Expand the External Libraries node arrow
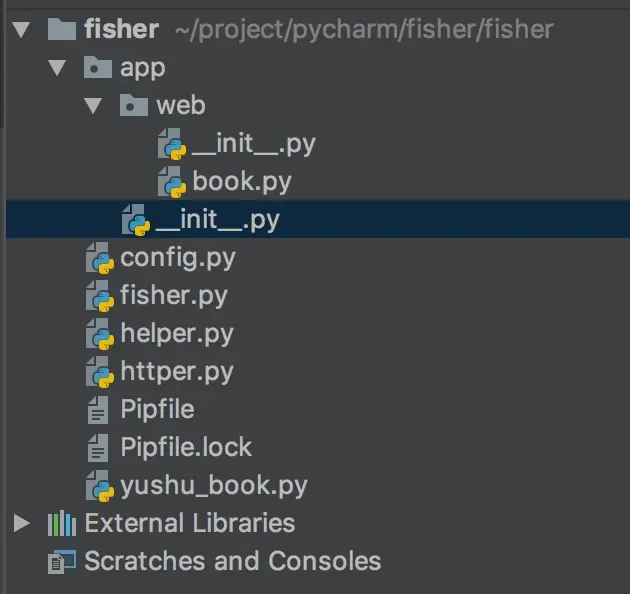This screenshot has width=630, height=594. tap(22, 523)
